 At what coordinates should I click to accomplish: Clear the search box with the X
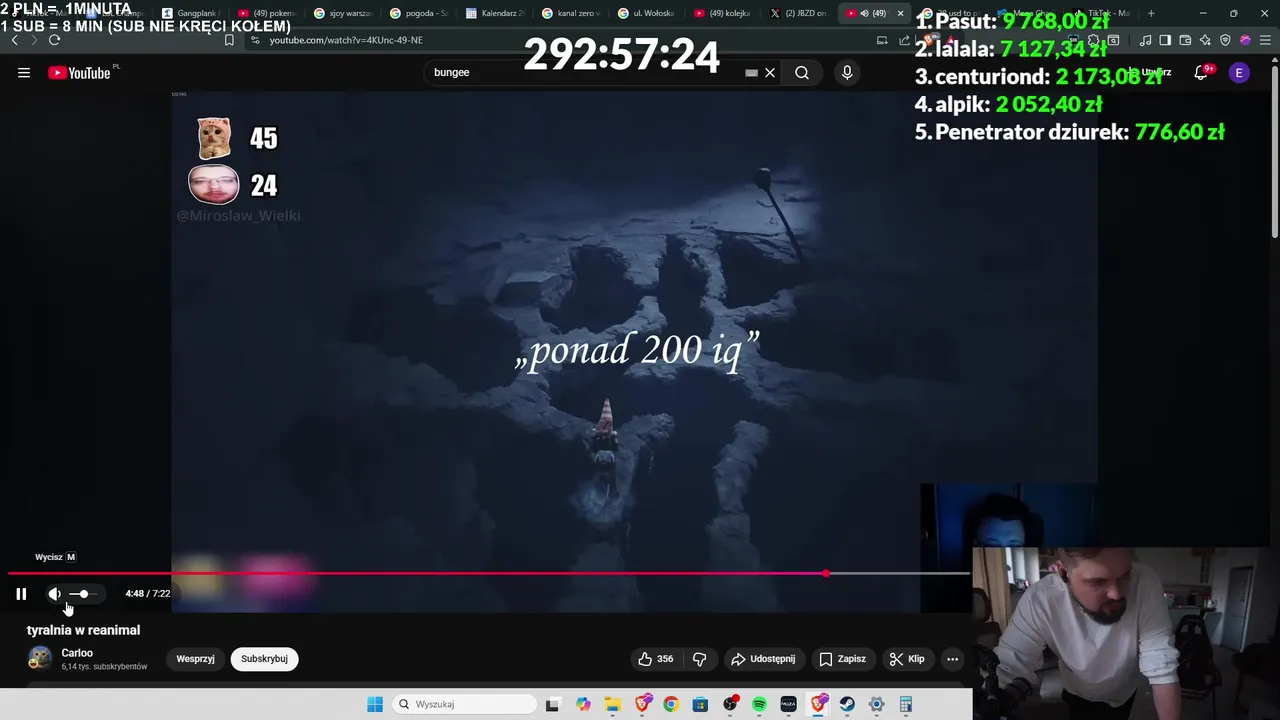click(770, 73)
